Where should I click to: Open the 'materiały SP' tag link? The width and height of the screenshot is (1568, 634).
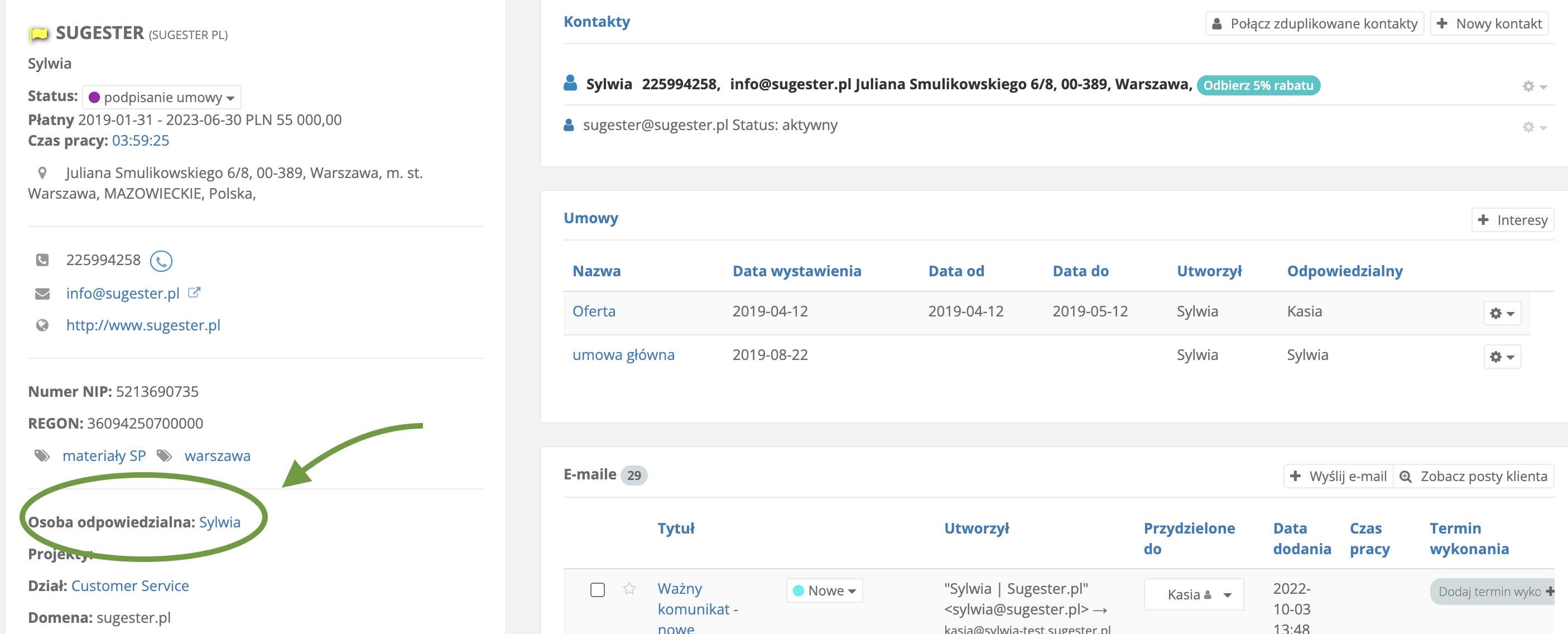coord(104,455)
